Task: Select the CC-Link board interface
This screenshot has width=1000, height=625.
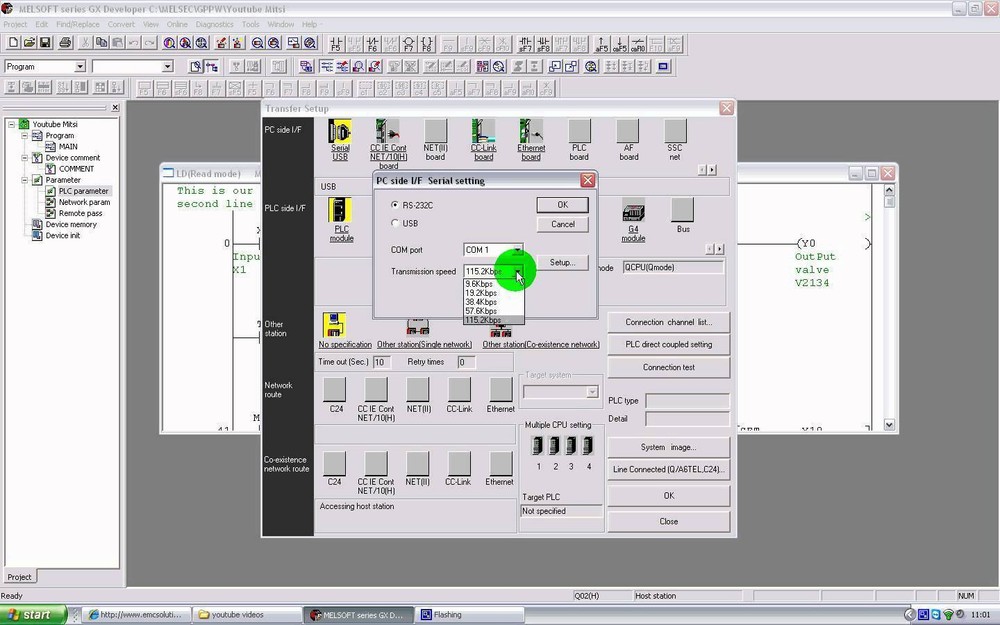Action: (483, 132)
